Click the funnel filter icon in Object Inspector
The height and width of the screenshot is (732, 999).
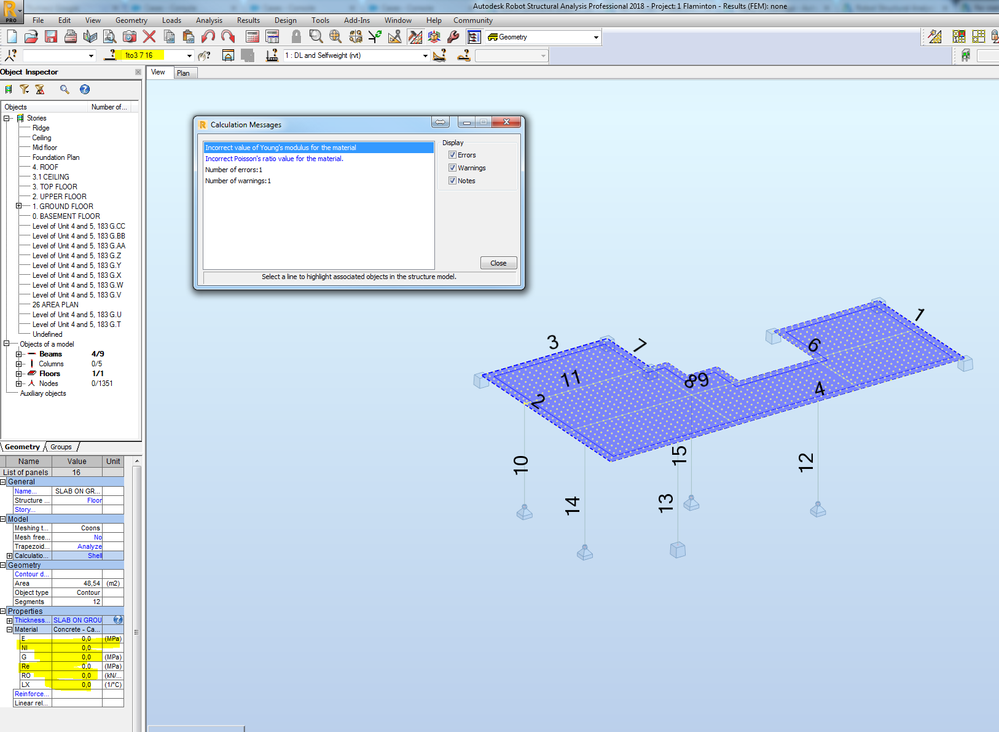24,89
